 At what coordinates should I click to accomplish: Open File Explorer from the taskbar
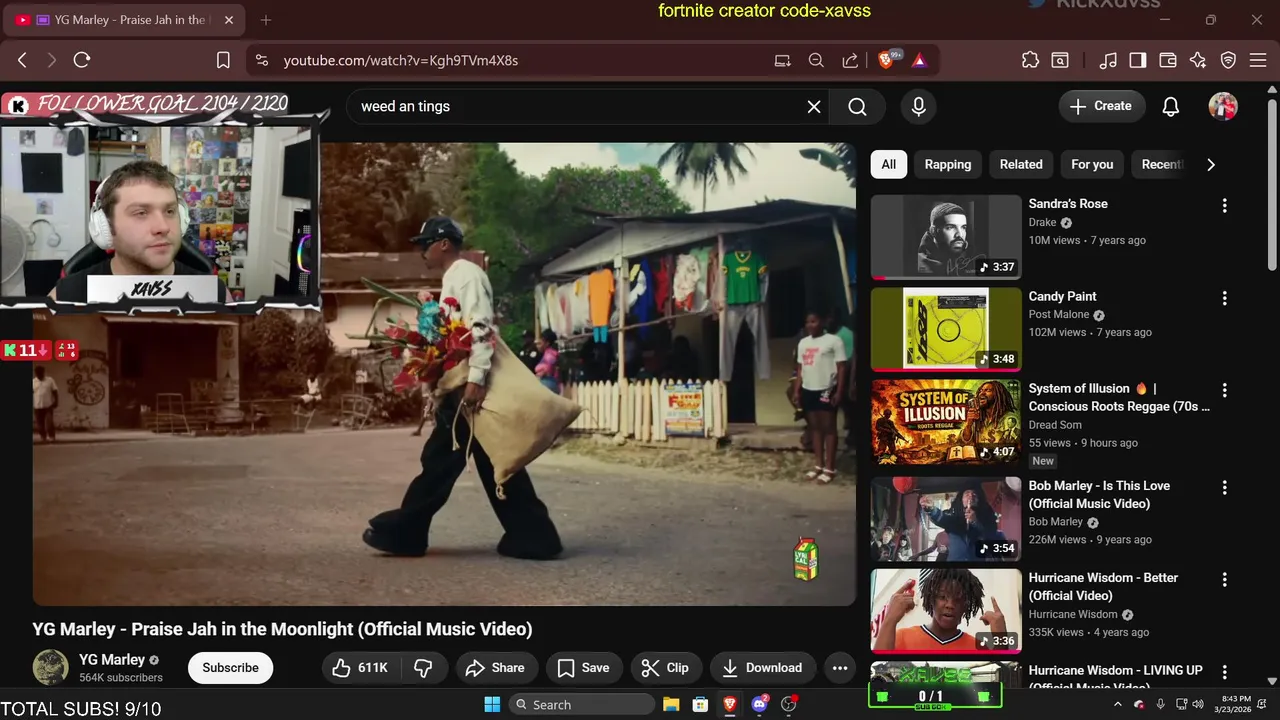(x=671, y=704)
